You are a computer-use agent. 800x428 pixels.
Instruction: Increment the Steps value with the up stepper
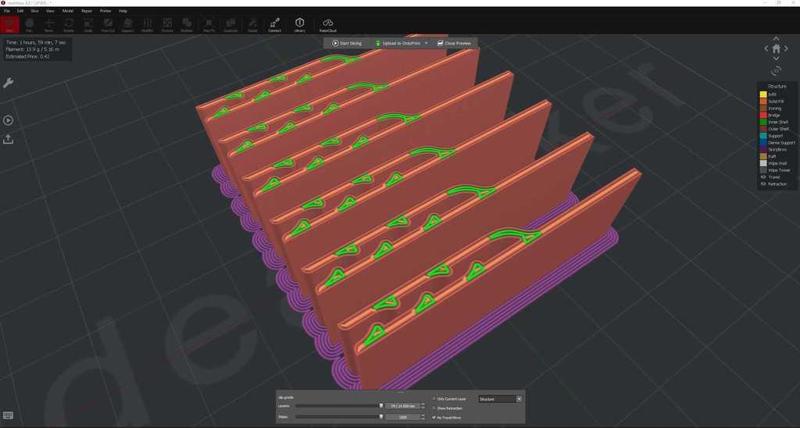click(x=422, y=415)
